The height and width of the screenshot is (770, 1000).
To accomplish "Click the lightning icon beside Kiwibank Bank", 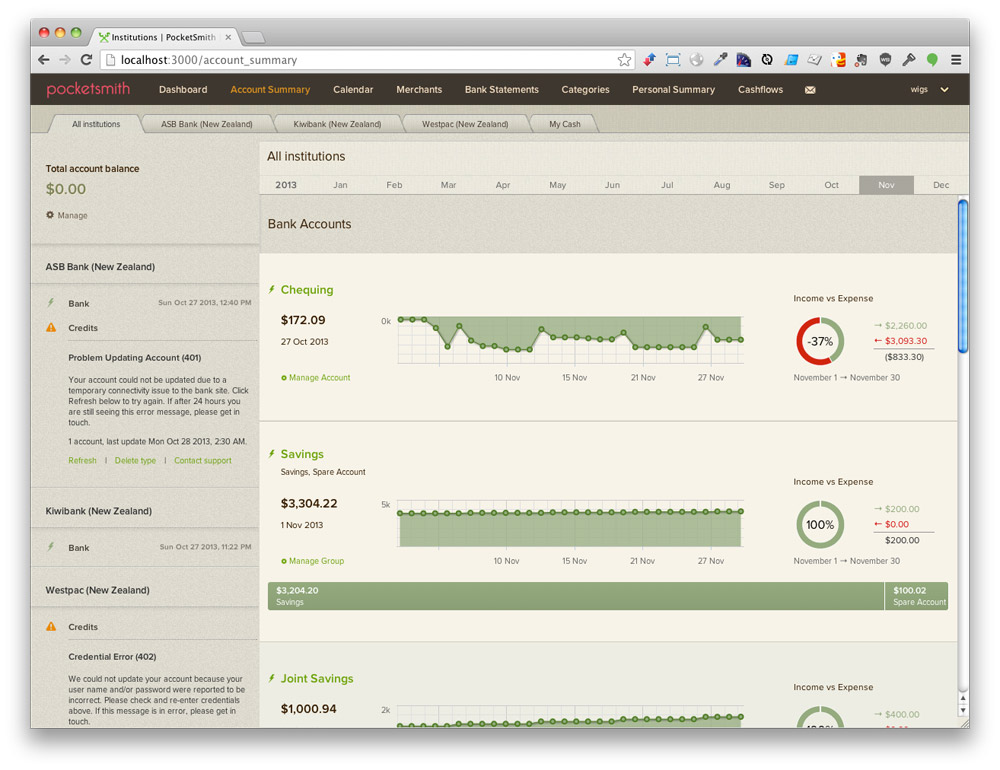I will 51,547.
